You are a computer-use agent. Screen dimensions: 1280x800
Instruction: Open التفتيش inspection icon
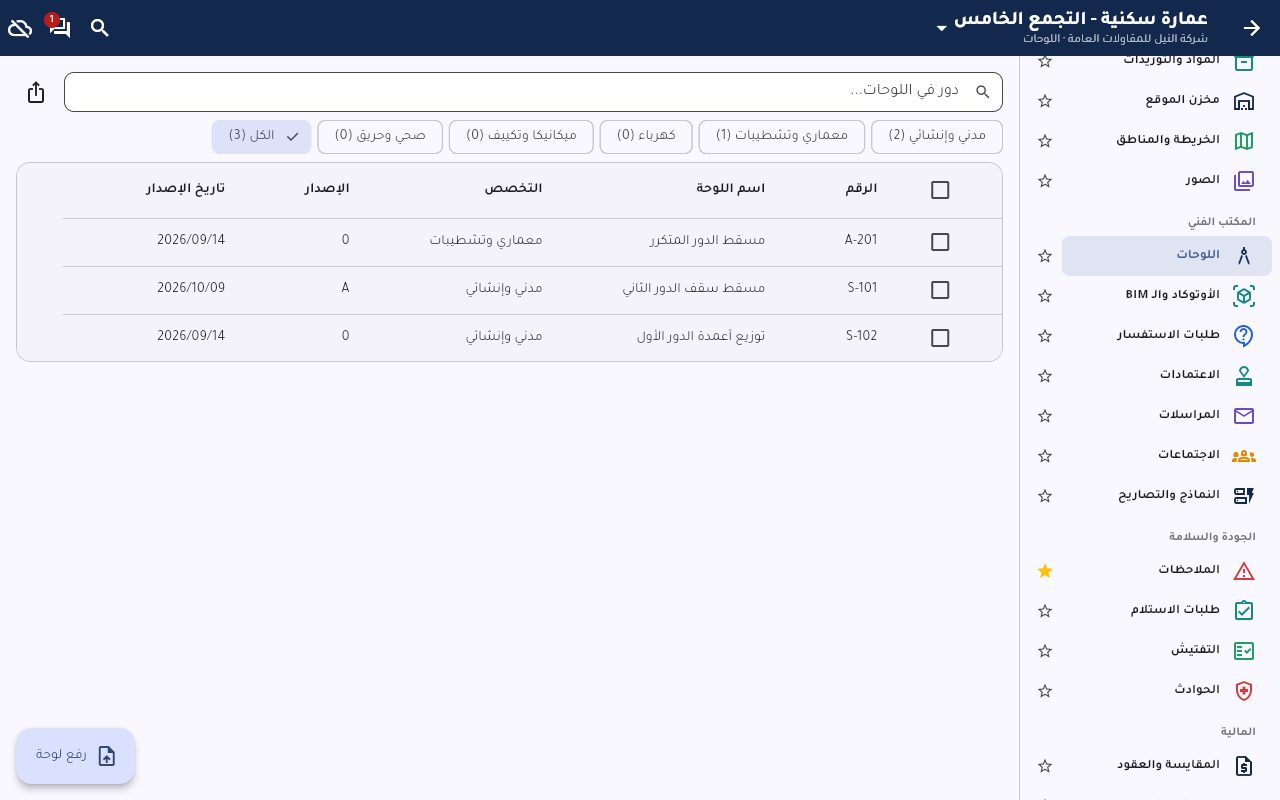1244,651
